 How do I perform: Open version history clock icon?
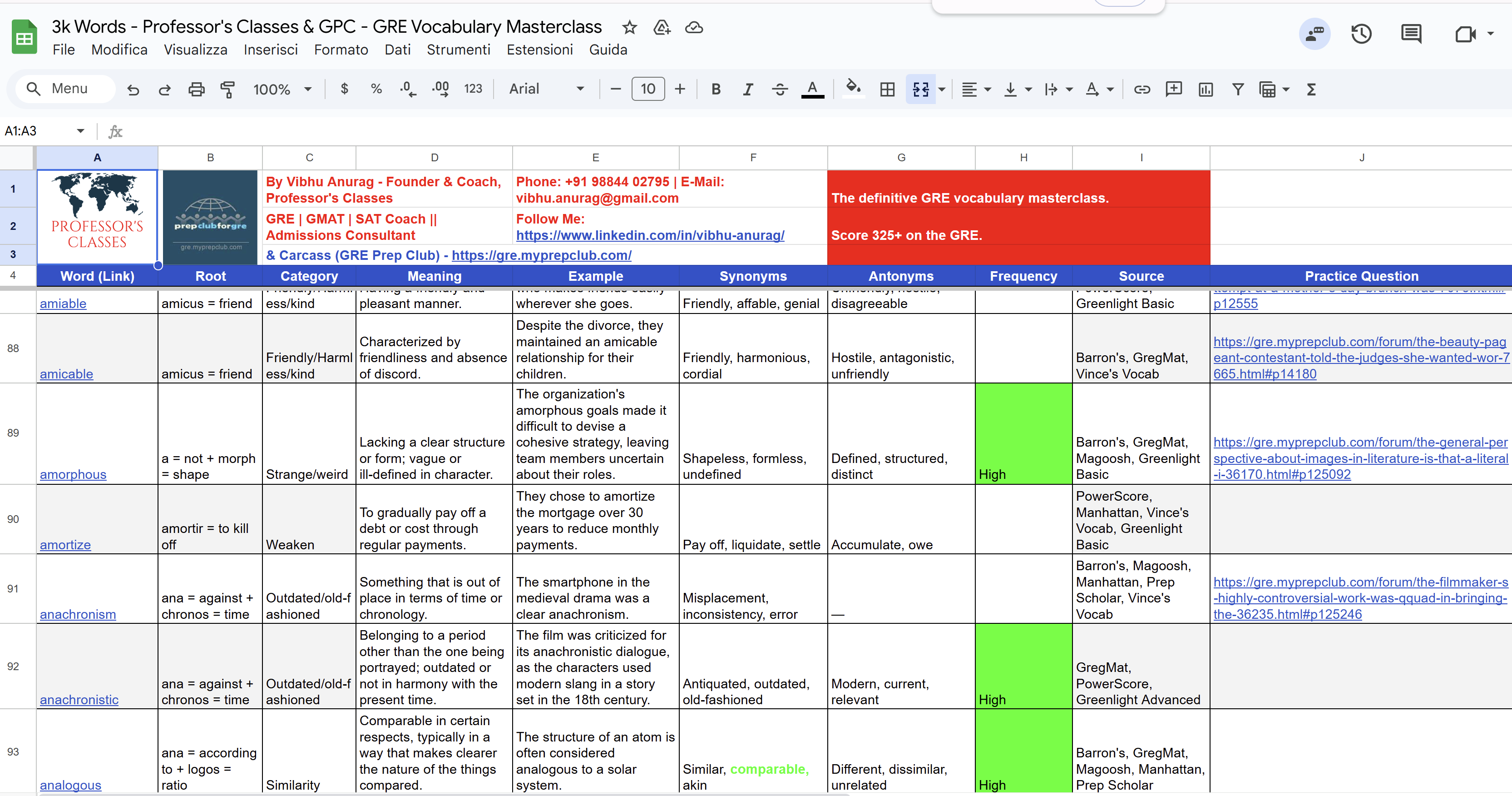point(1360,34)
